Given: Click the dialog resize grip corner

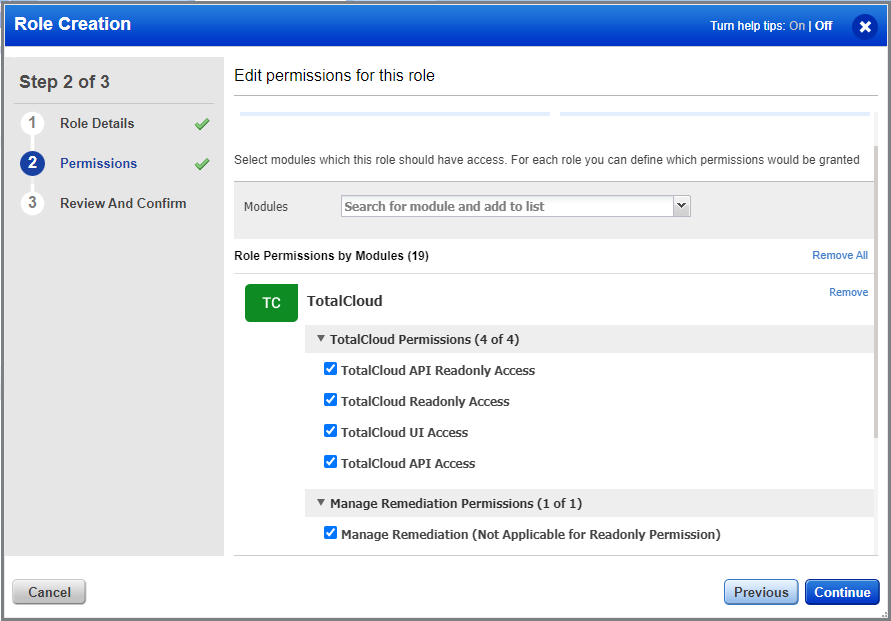Looking at the screenshot, I should pyautogui.click(x=883, y=614).
